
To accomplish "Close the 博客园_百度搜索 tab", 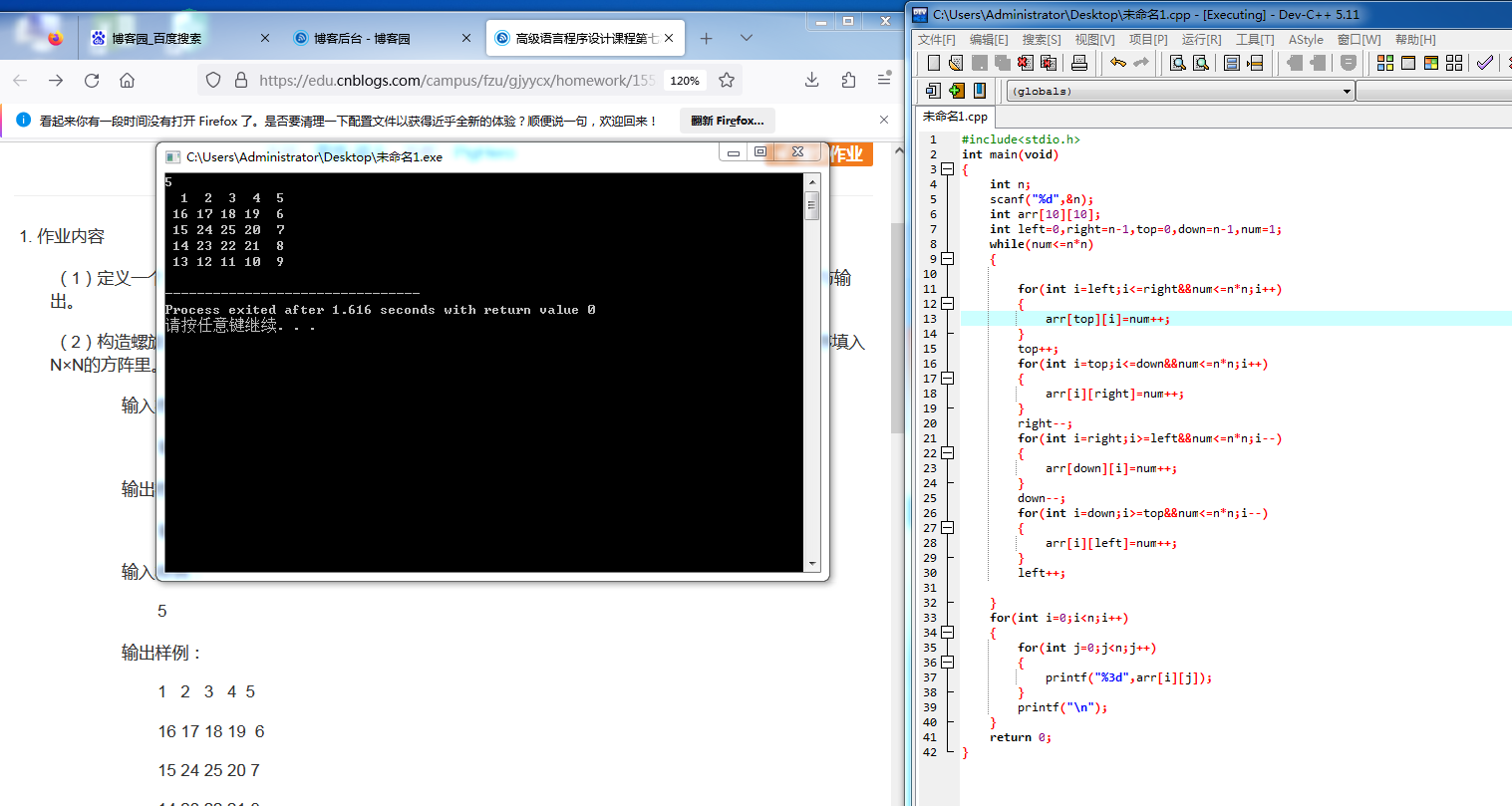I will pyautogui.click(x=264, y=38).
